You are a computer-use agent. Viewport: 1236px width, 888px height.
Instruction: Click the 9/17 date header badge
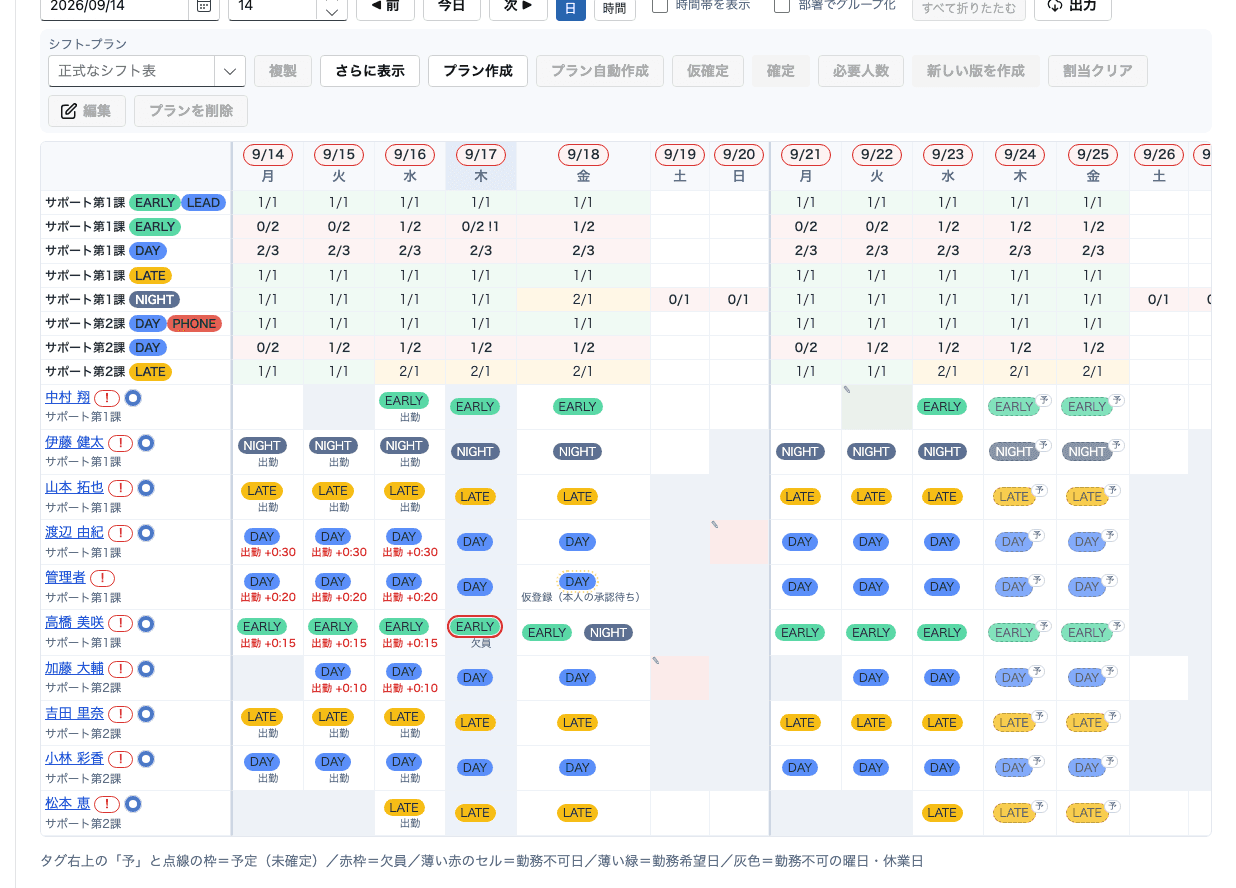pos(481,155)
